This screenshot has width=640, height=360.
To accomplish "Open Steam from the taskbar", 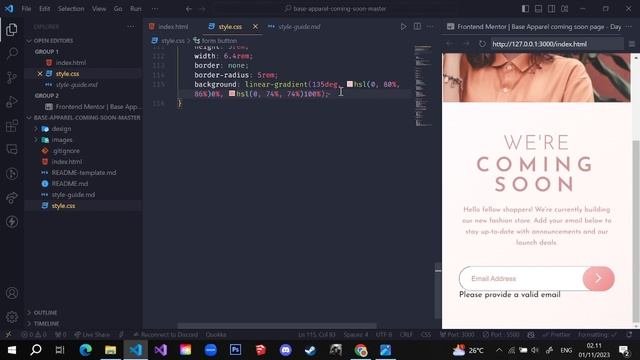I will pos(310,350).
